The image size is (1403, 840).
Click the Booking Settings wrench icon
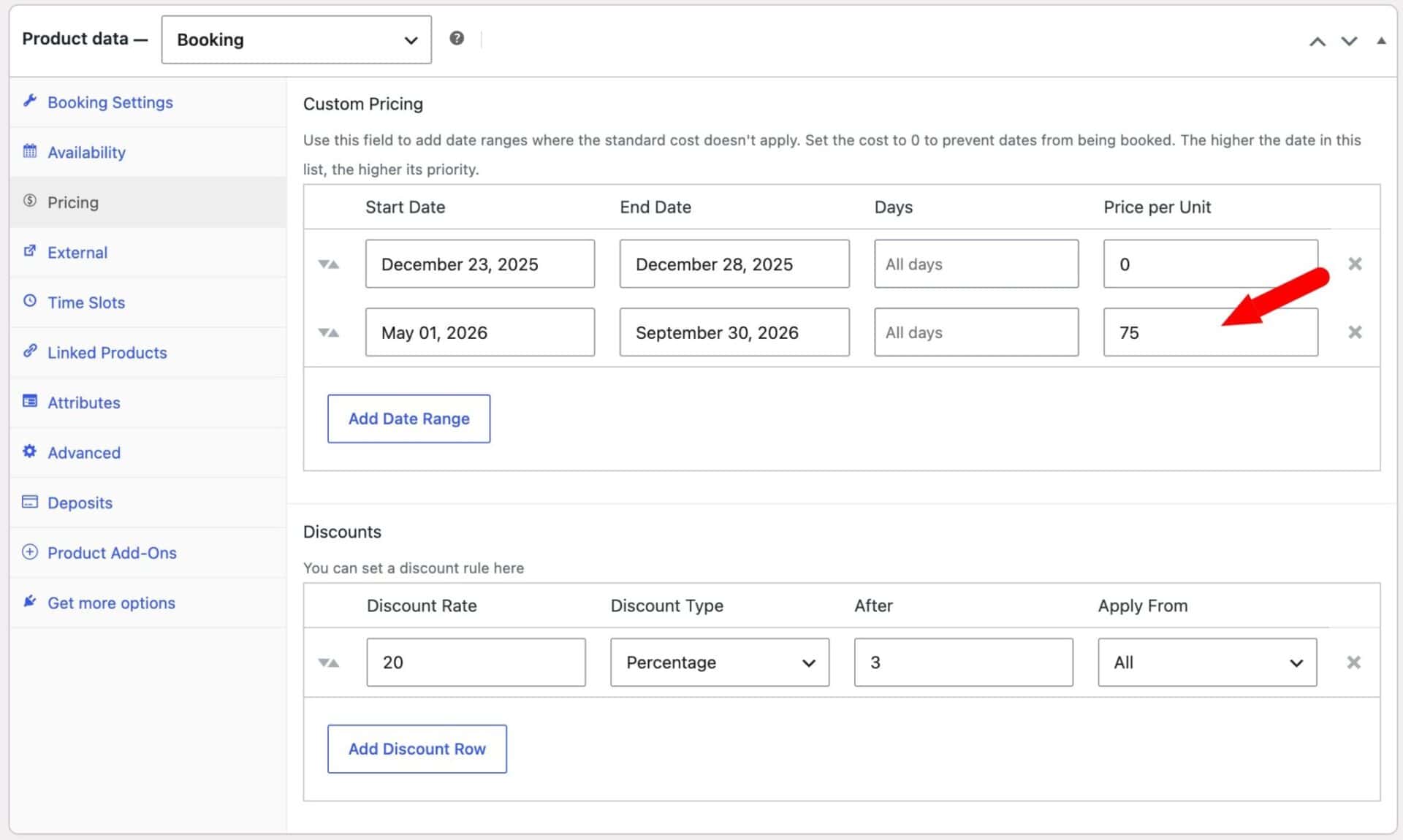click(x=29, y=101)
